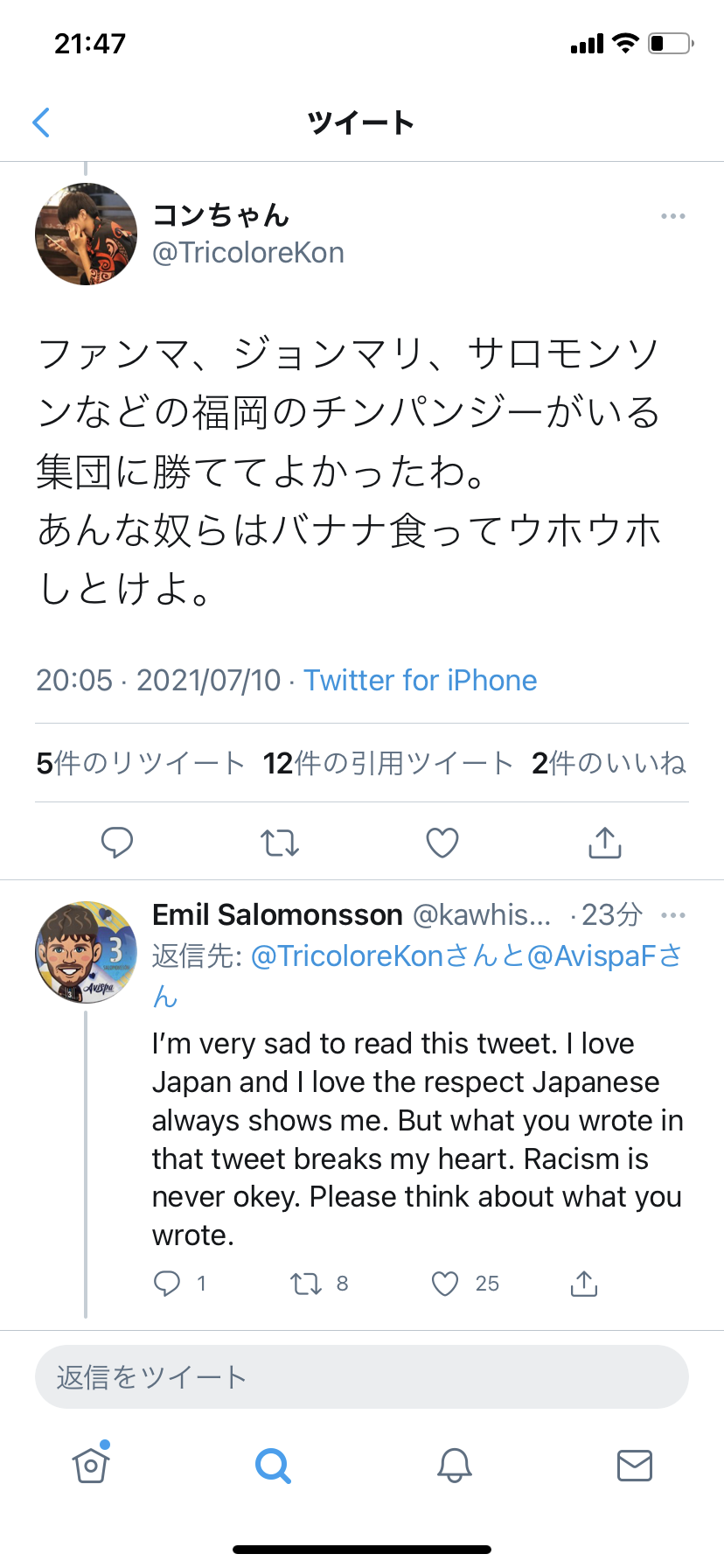Open the Notifications bell tab
Viewport: 724px width, 1568px height.
pyautogui.click(x=455, y=1465)
